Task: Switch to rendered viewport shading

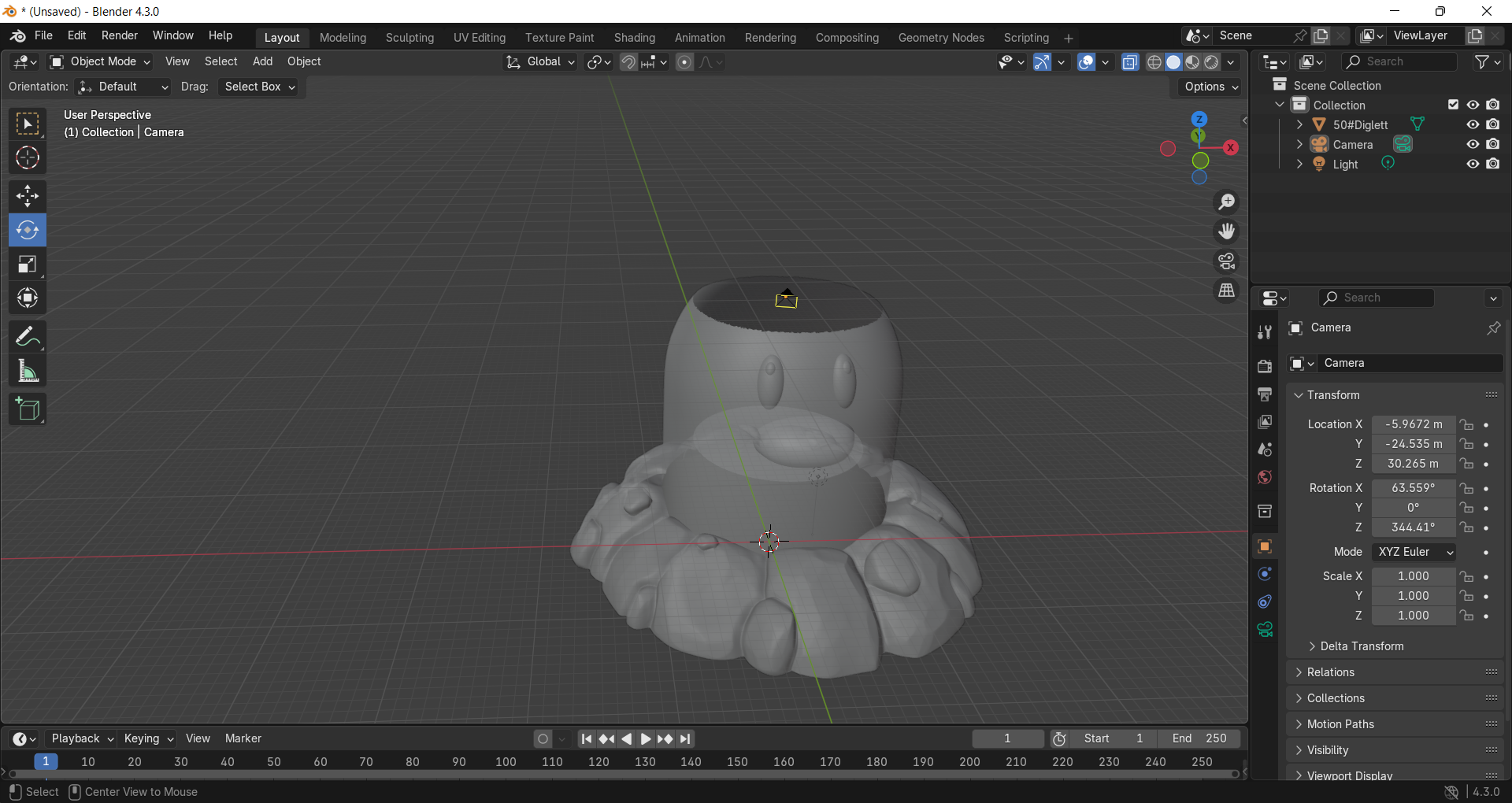Action: 1212,62
